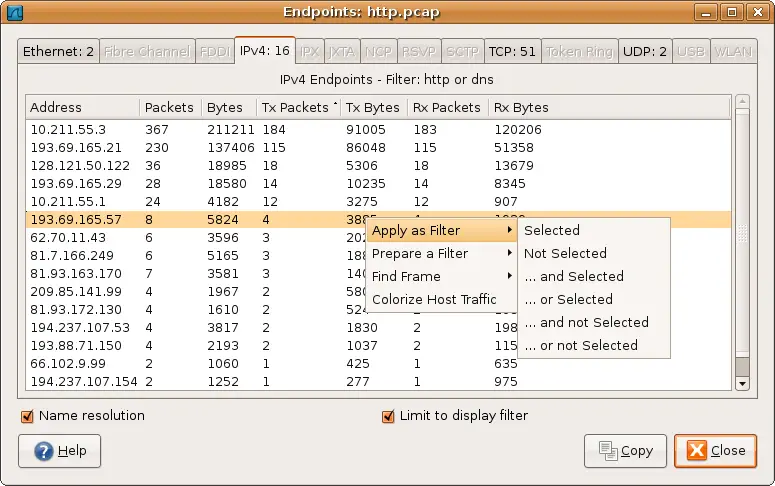Click the window maximize icon
Image resolution: width=775 pixels, height=486 pixels.
pyautogui.click(x=732, y=12)
